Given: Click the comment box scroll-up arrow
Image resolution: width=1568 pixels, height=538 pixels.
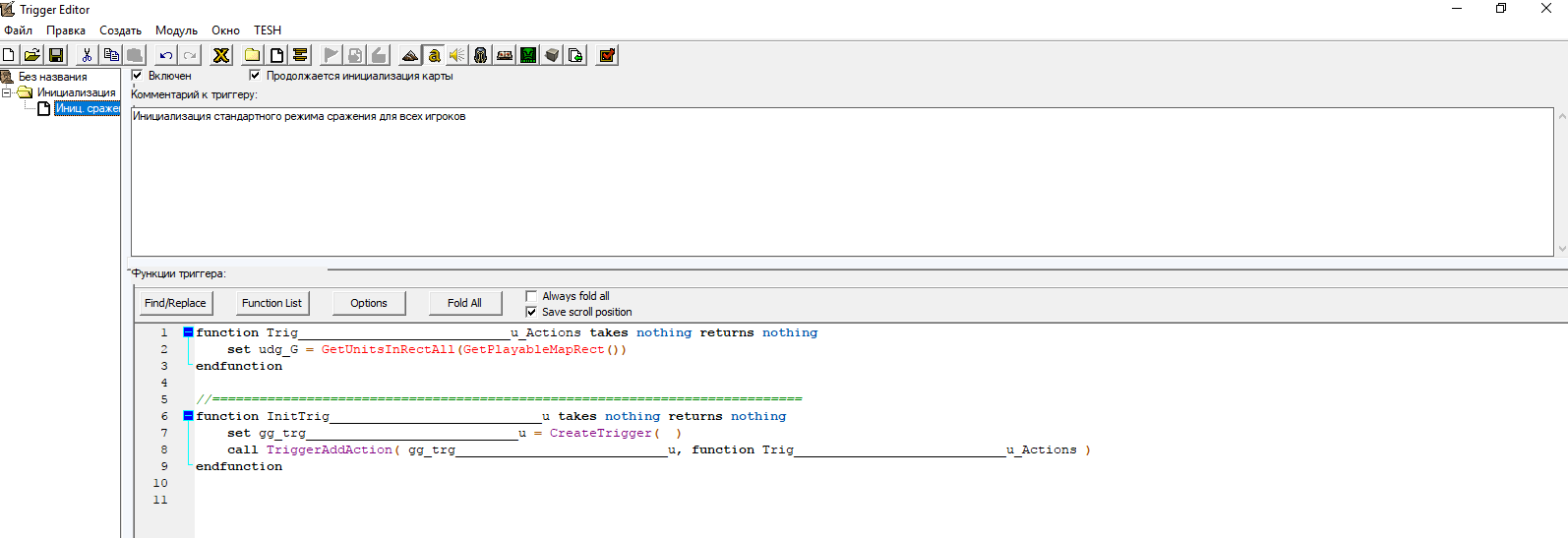Looking at the screenshot, I should [1562, 116].
